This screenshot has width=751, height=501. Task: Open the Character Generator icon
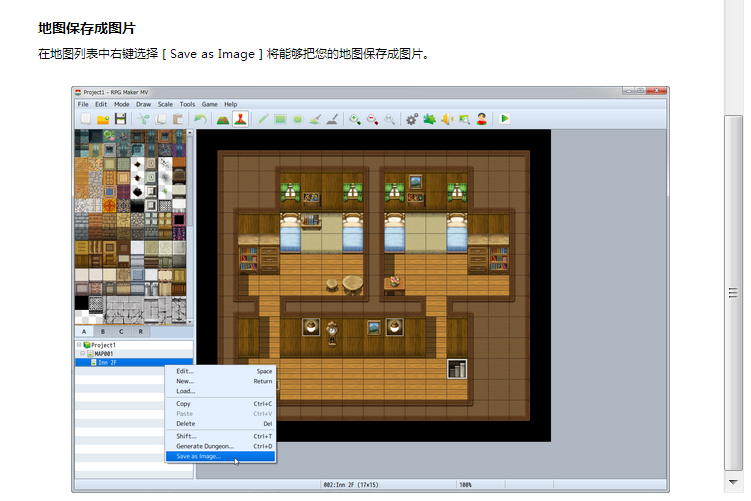[482, 119]
